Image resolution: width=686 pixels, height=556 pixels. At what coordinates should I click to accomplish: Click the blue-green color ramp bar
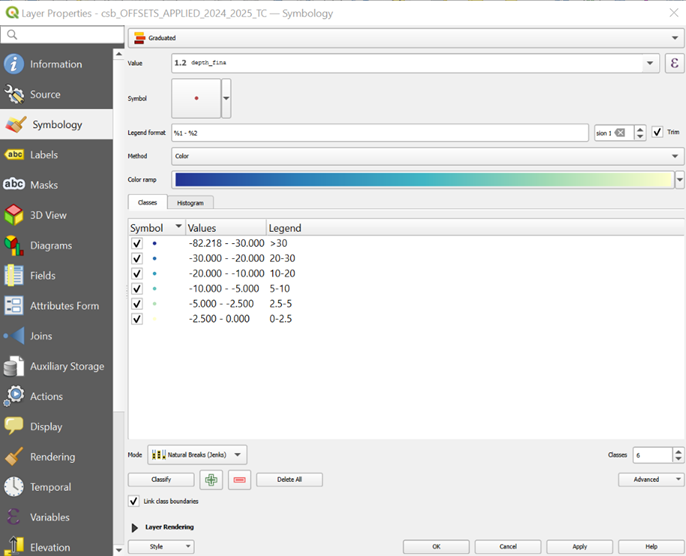(x=422, y=180)
